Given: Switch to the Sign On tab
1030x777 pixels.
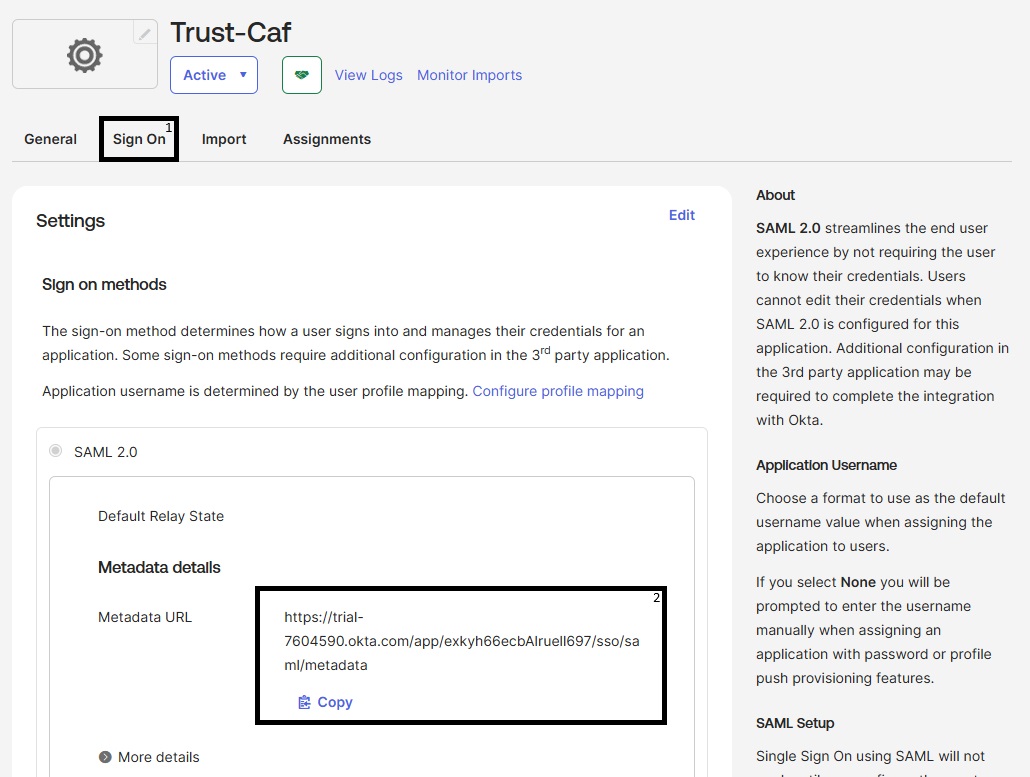Looking at the screenshot, I should pyautogui.click(x=139, y=139).
